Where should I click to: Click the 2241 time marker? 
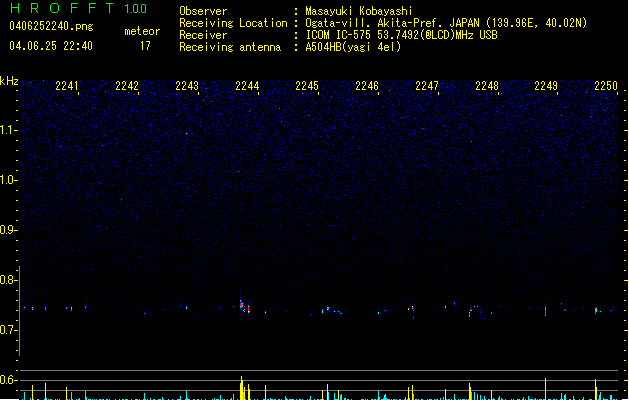pos(67,86)
